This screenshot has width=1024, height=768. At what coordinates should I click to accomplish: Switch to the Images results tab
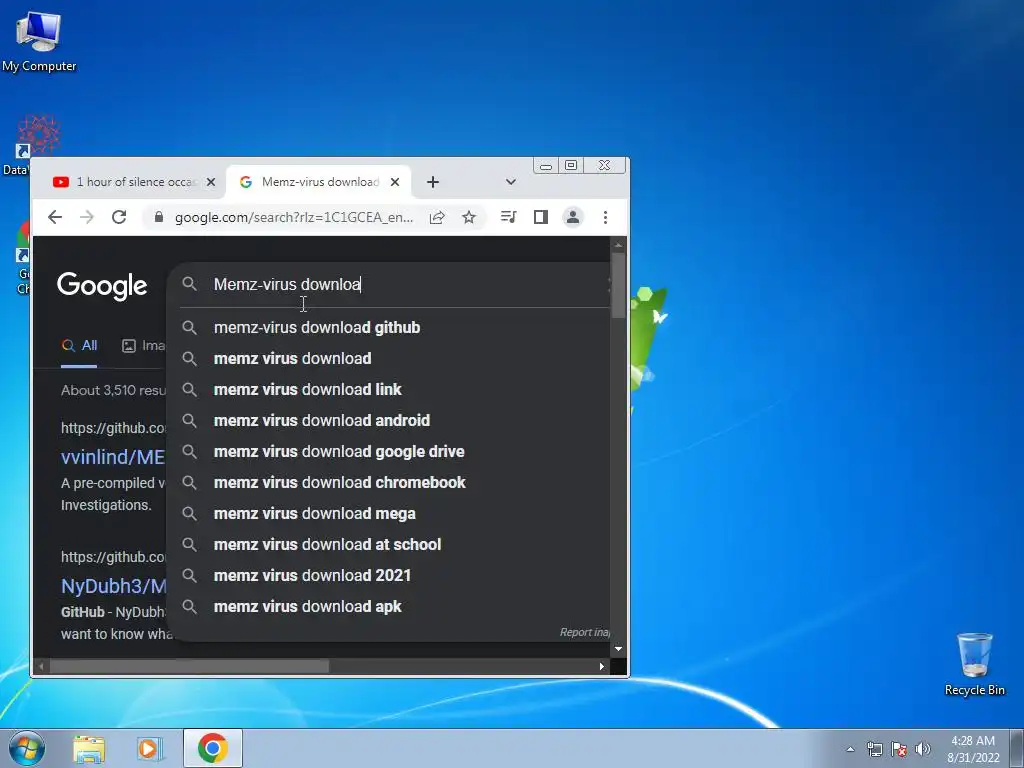(x=144, y=345)
